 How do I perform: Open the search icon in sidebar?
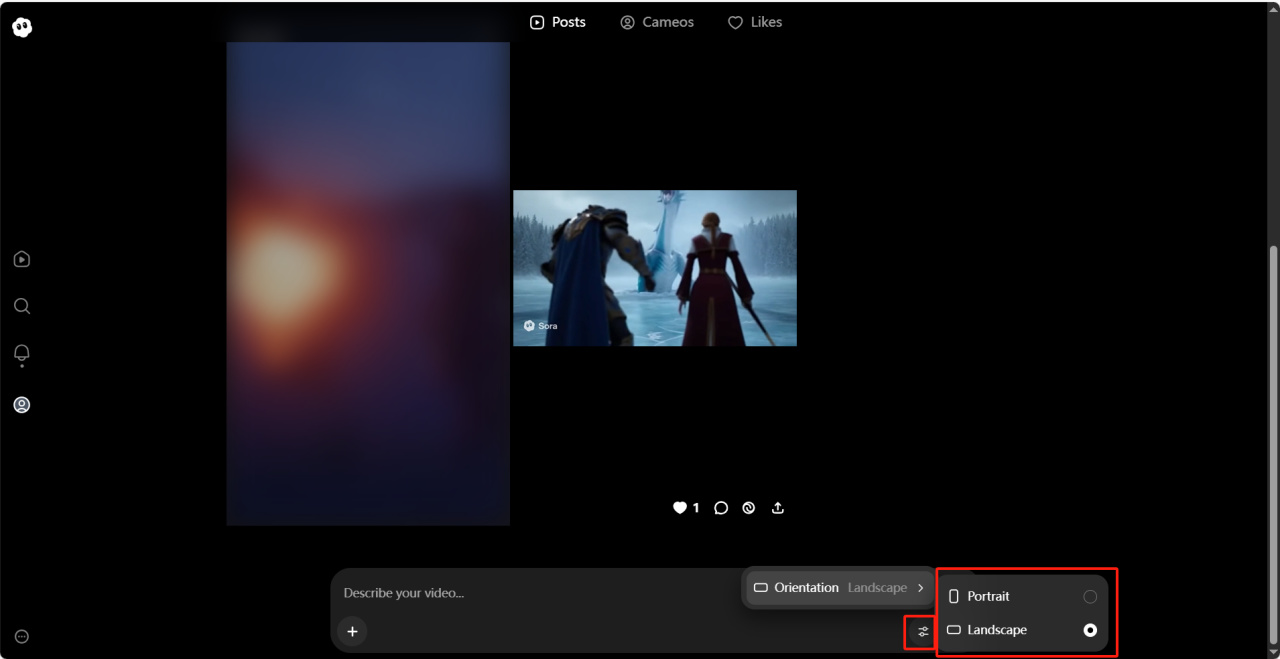click(x=22, y=306)
